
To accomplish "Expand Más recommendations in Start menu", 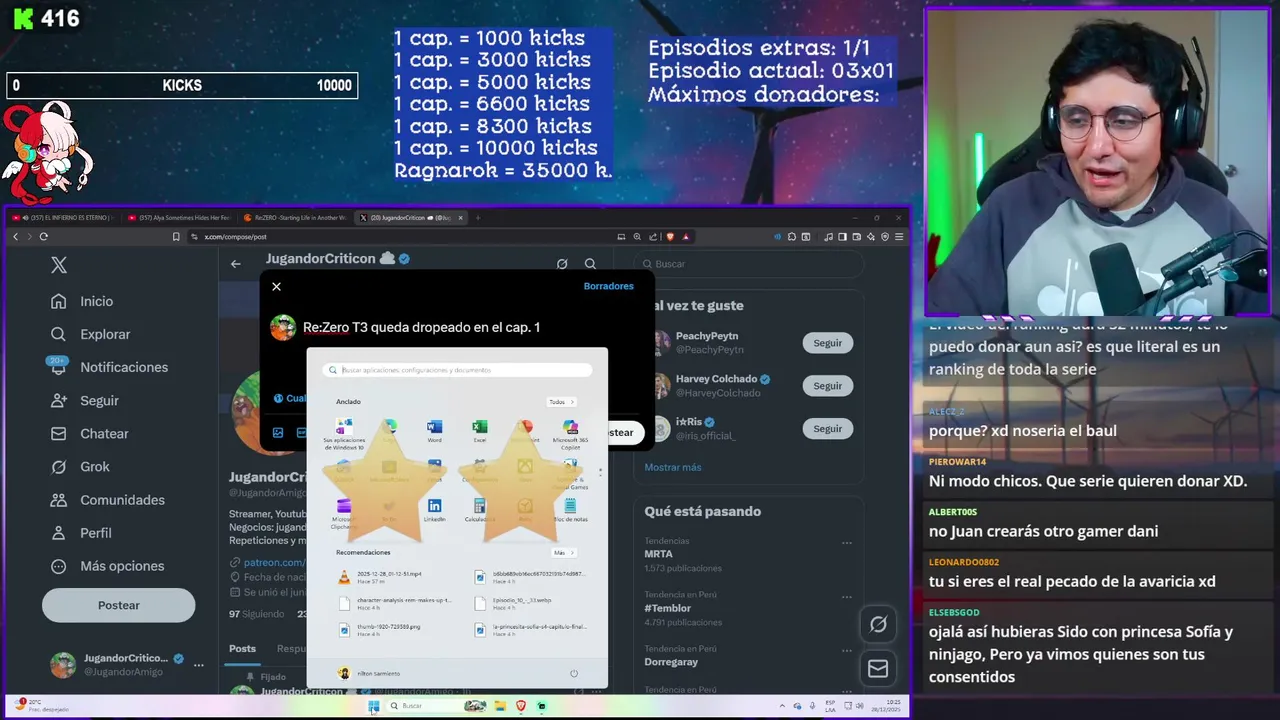I will [x=563, y=552].
